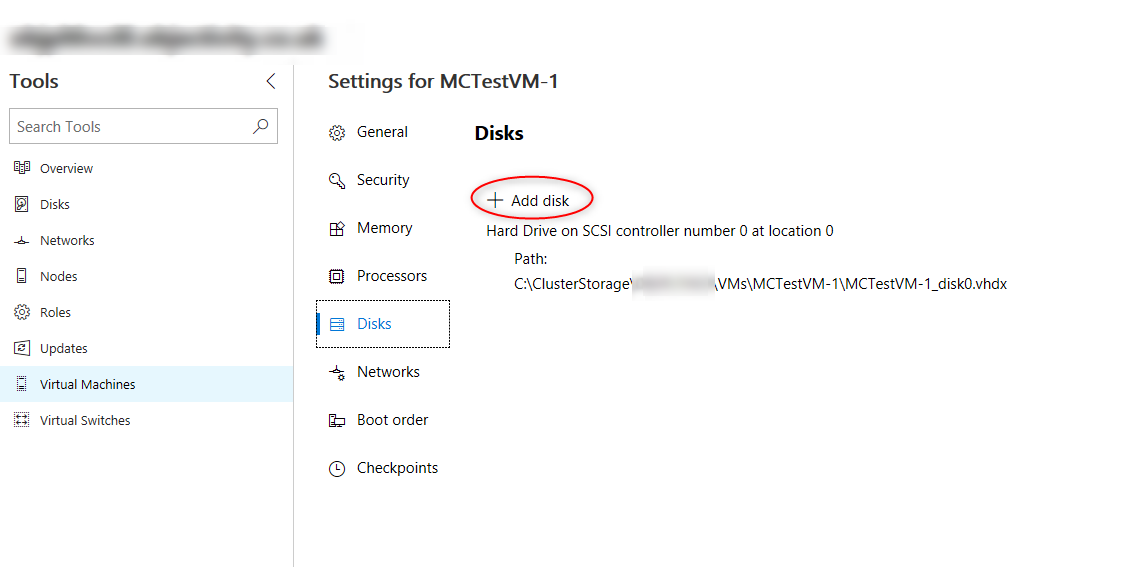Select Virtual Machines in Tools list
The width and height of the screenshot is (1125, 567).
click(x=146, y=384)
